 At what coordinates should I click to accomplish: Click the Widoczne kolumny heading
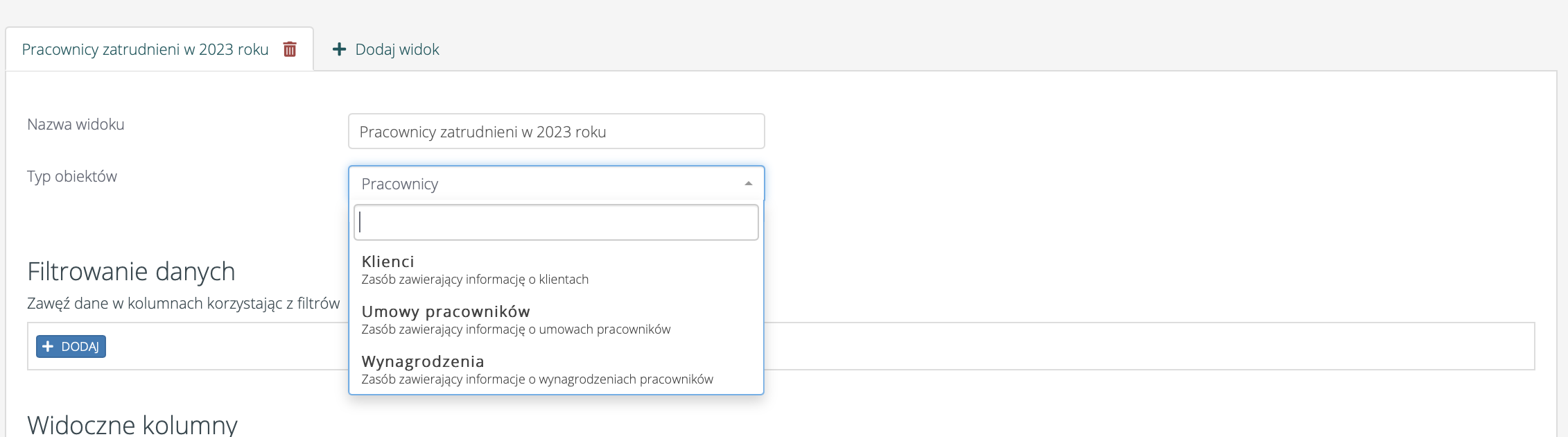[x=132, y=424]
